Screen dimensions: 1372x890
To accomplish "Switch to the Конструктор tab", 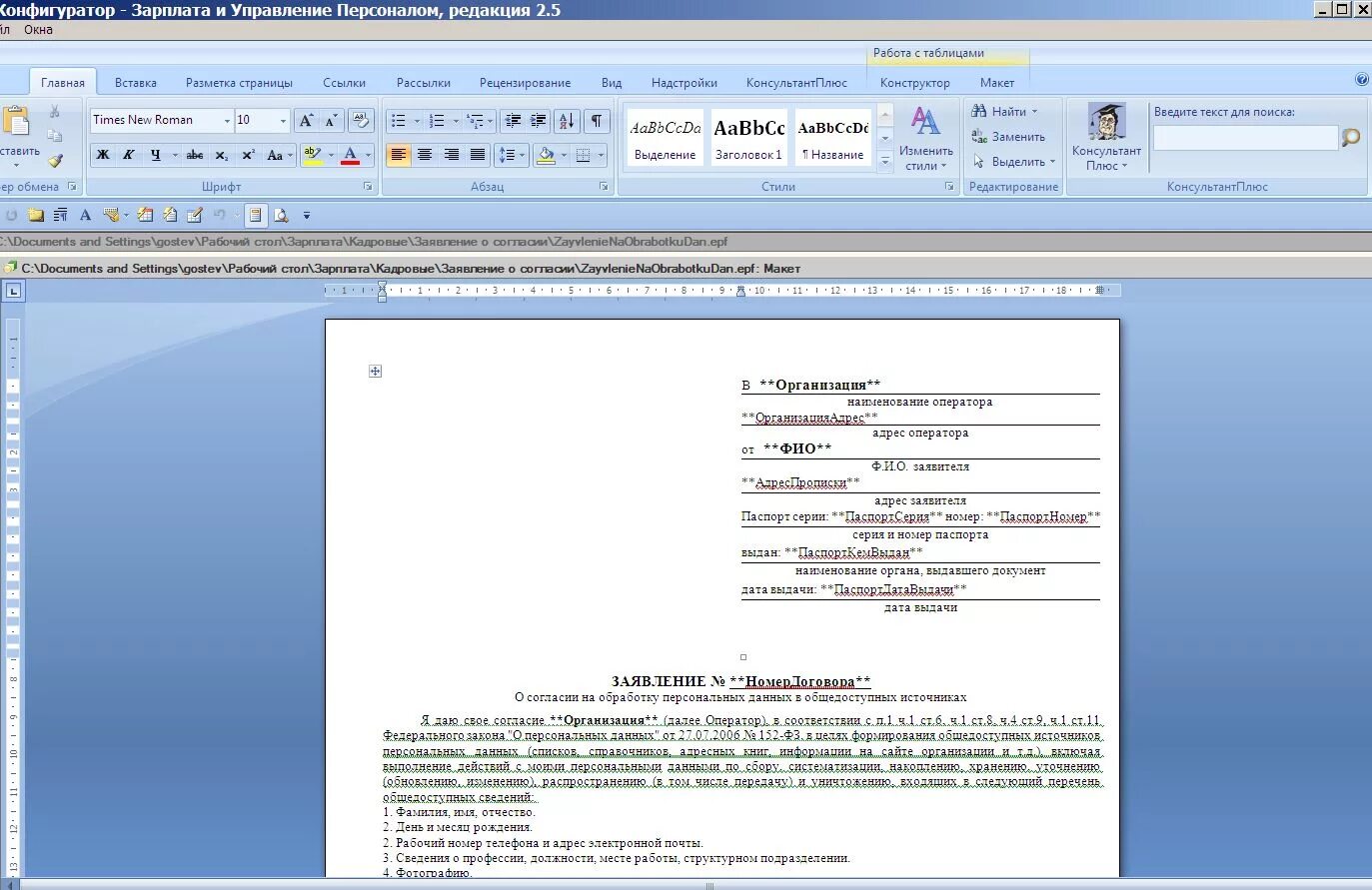I will [914, 83].
